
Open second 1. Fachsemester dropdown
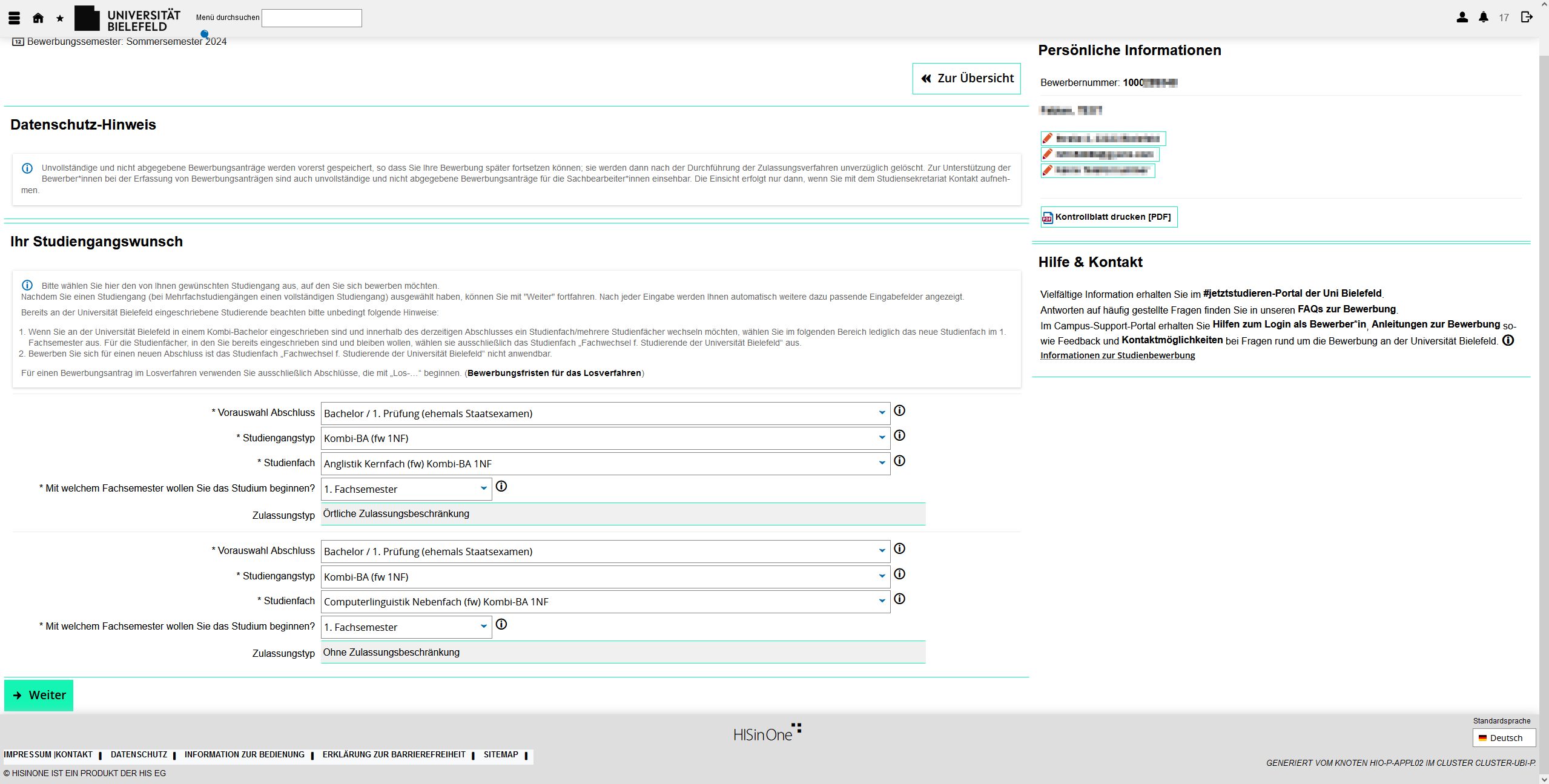(406, 627)
